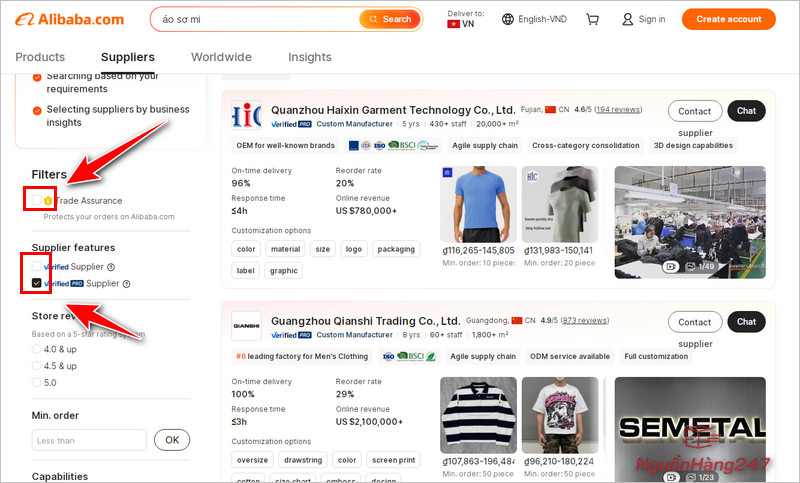Click the globe language icon
Viewport: 800px width, 483px height.
pyautogui.click(x=508, y=19)
